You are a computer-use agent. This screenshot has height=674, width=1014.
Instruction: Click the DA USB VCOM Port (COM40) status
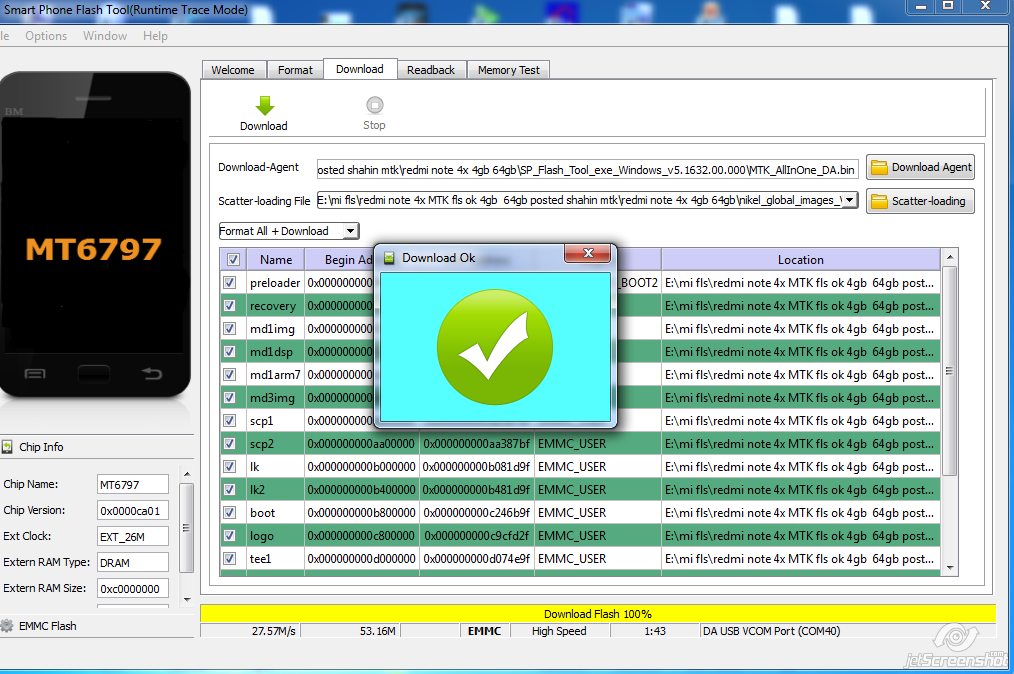point(771,631)
